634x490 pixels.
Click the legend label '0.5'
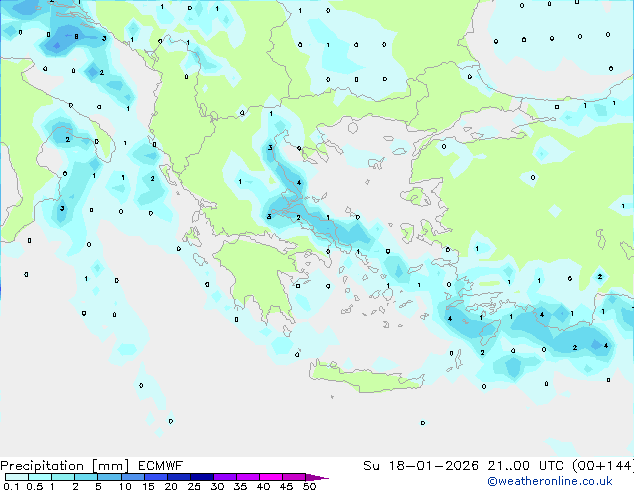click(35, 486)
